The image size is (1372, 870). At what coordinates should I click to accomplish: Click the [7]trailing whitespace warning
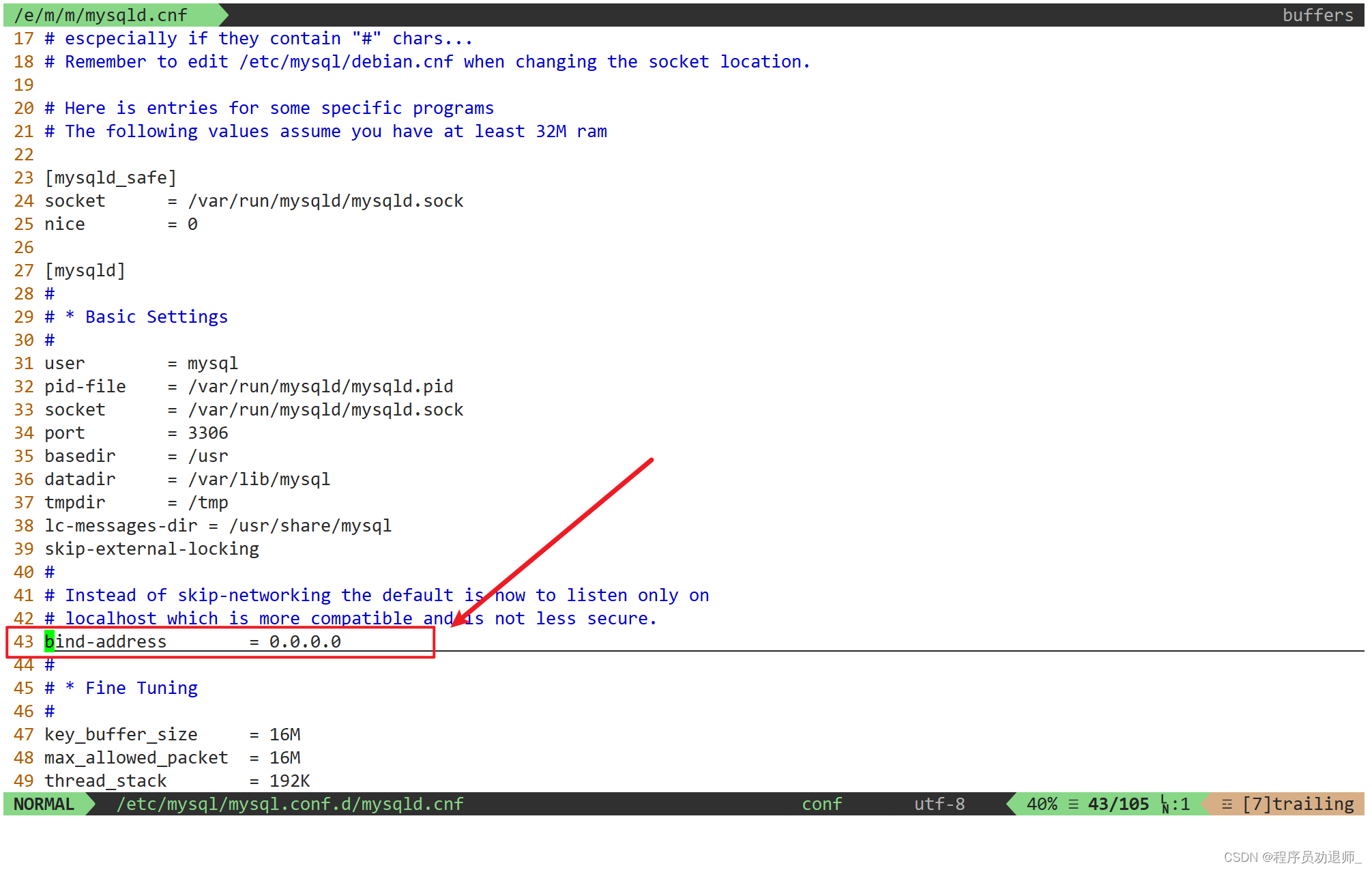point(1298,804)
